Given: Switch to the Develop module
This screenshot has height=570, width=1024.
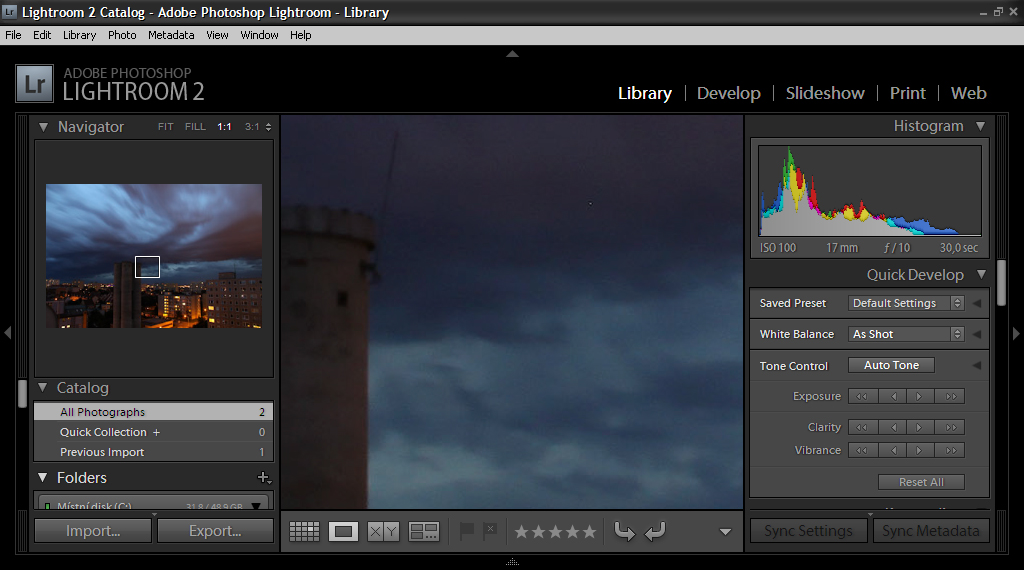Looking at the screenshot, I should point(728,93).
